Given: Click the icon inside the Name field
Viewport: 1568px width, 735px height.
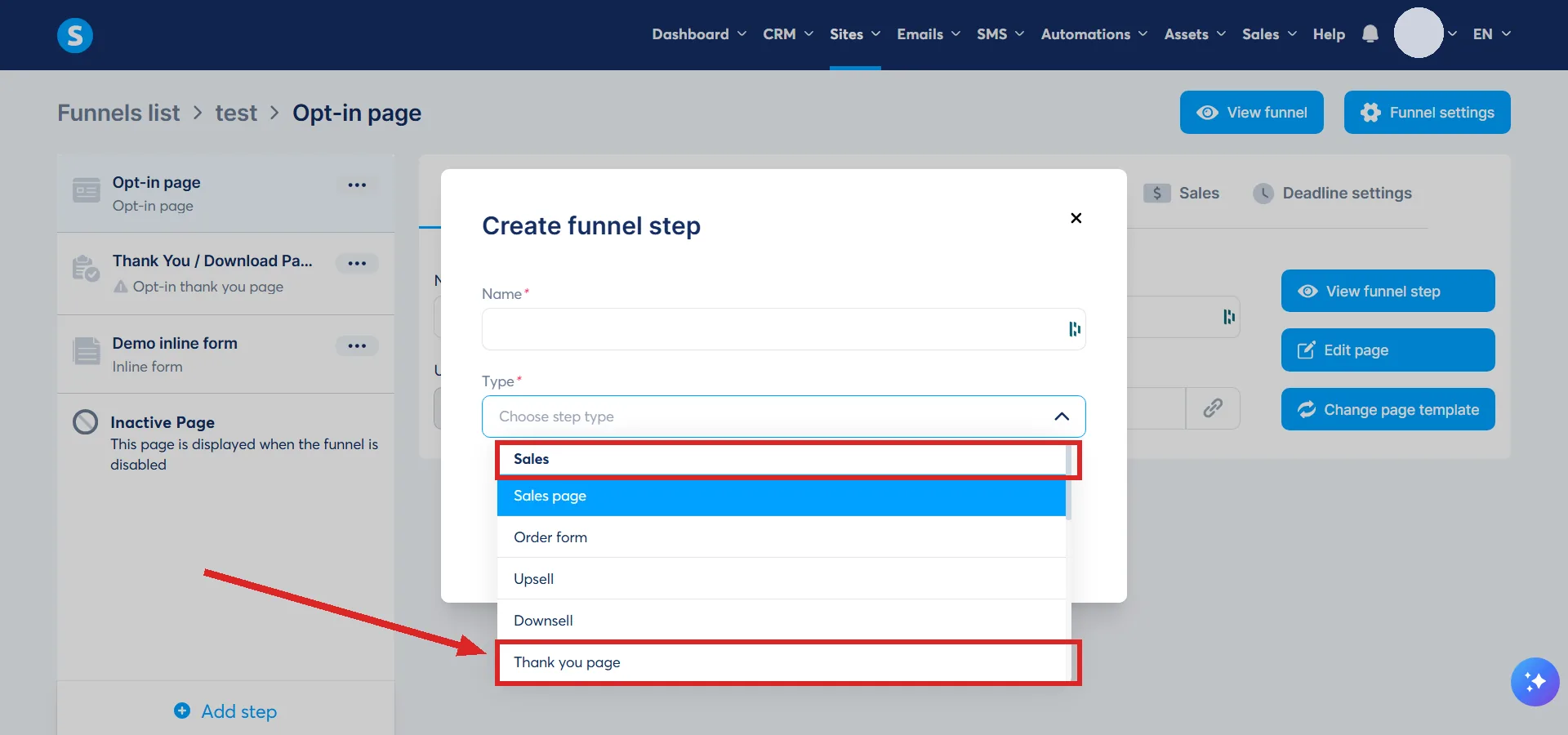Looking at the screenshot, I should [x=1074, y=329].
